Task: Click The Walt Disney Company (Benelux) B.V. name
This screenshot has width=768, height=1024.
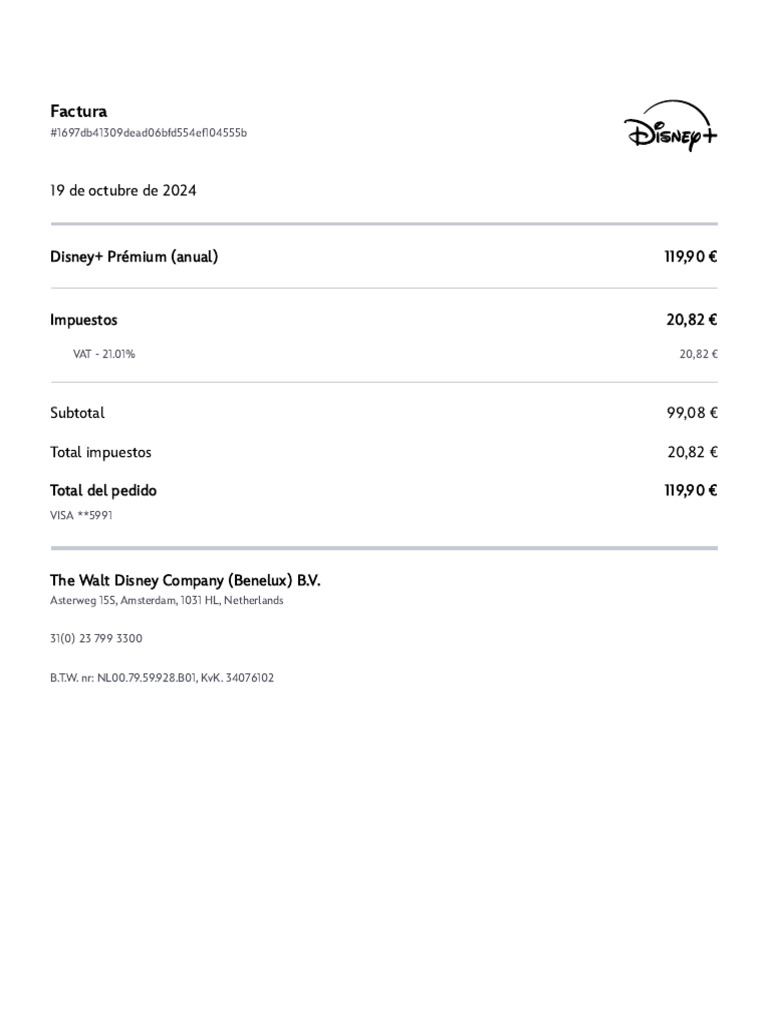Action: point(185,580)
